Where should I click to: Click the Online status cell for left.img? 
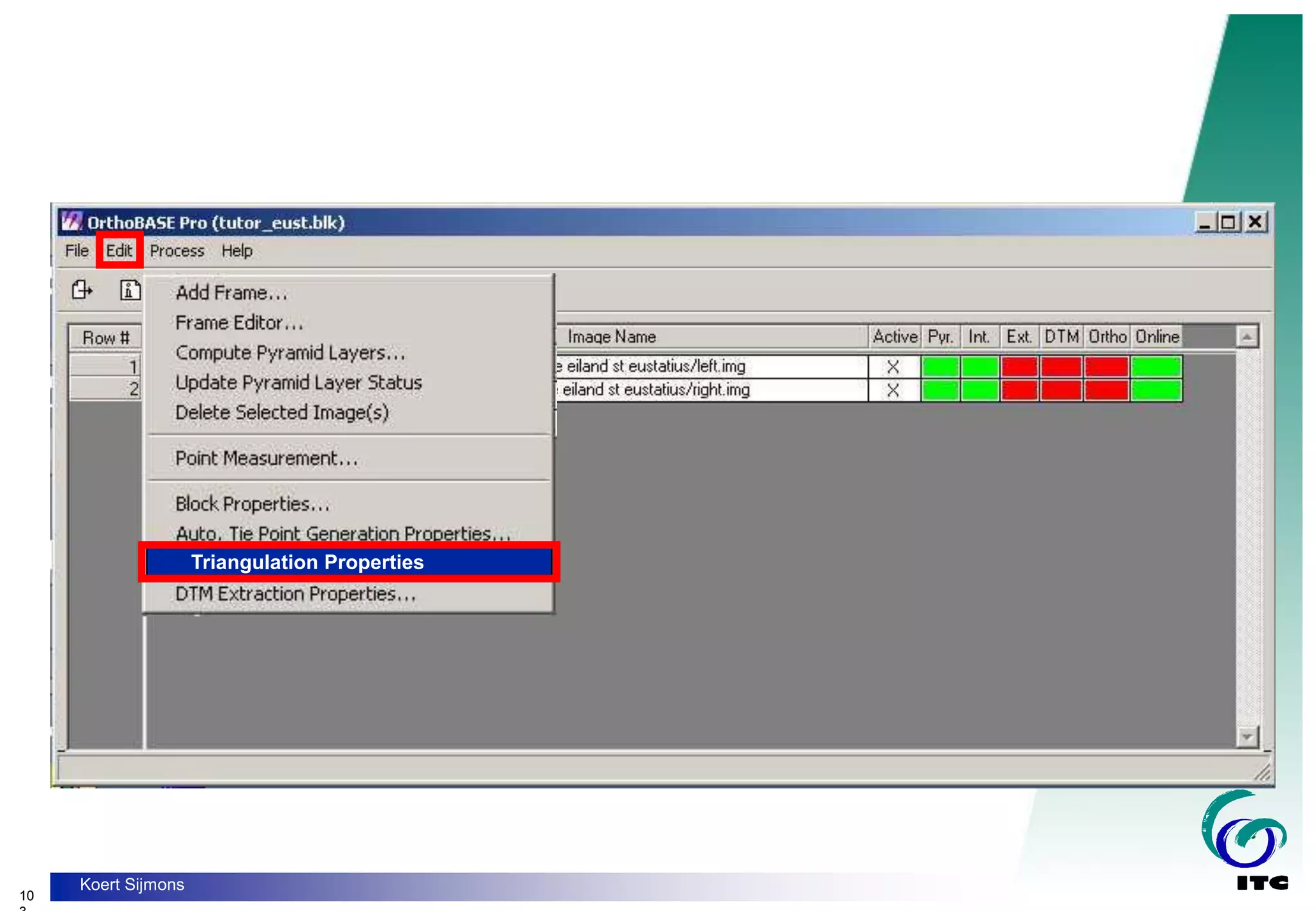[1156, 367]
